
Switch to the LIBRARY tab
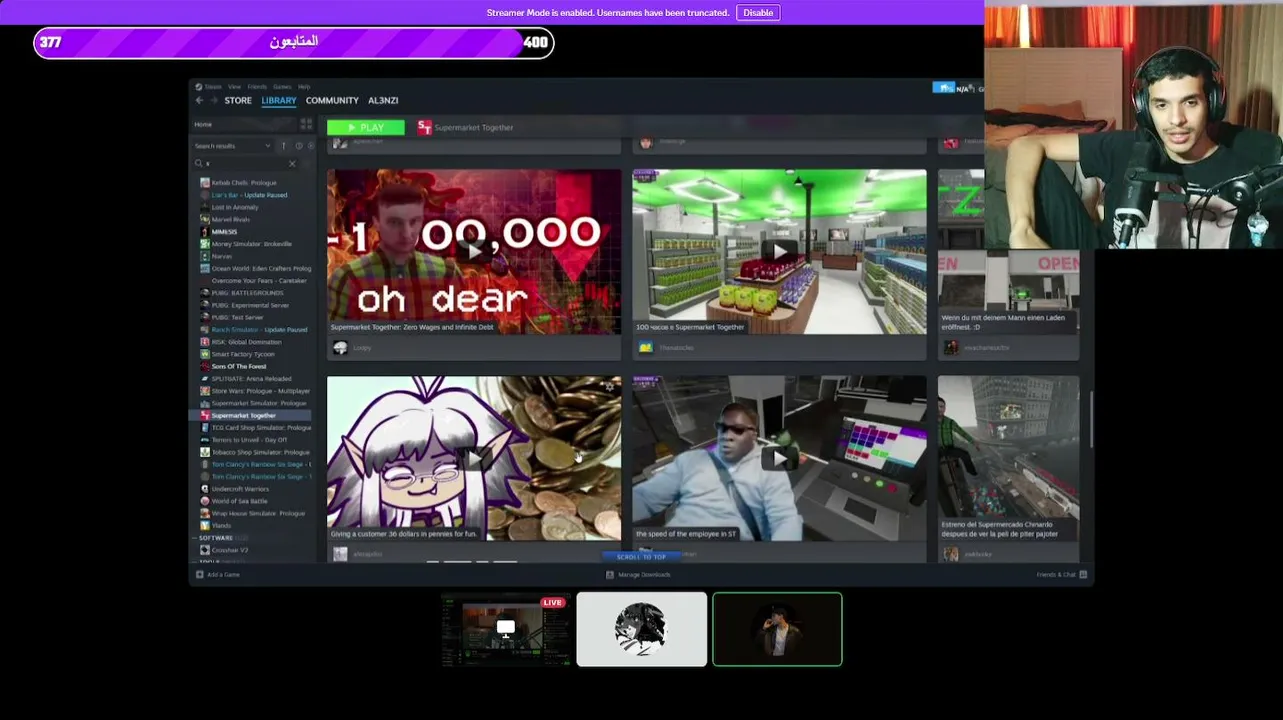click(x=279, y=101)
